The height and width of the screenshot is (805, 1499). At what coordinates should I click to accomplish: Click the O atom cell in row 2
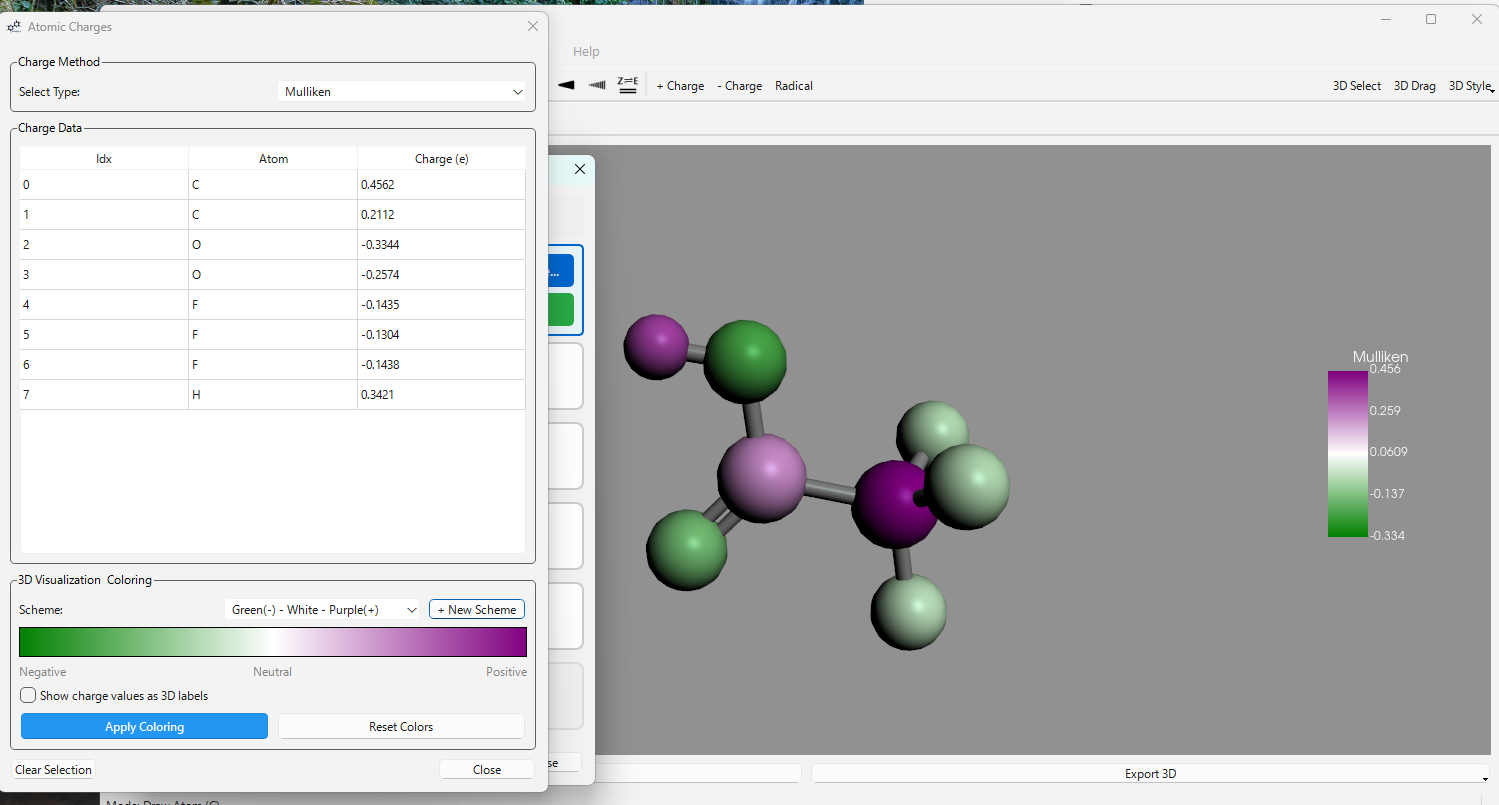[273, 245]
